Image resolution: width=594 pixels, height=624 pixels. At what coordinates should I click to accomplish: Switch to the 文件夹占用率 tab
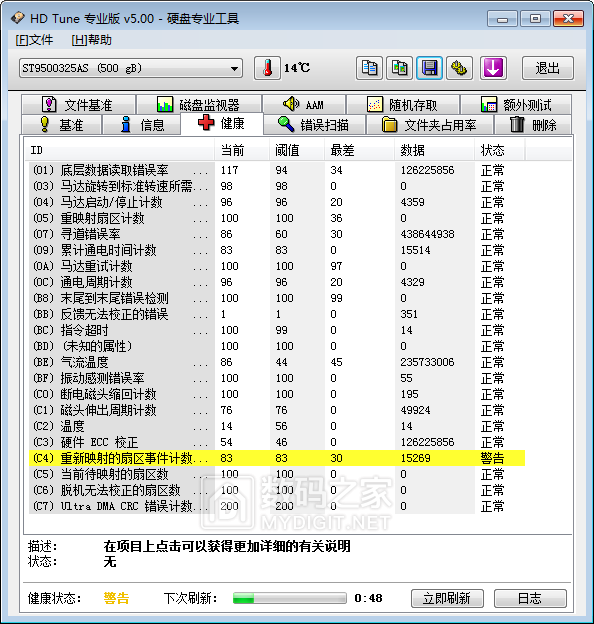pos(430,125)
